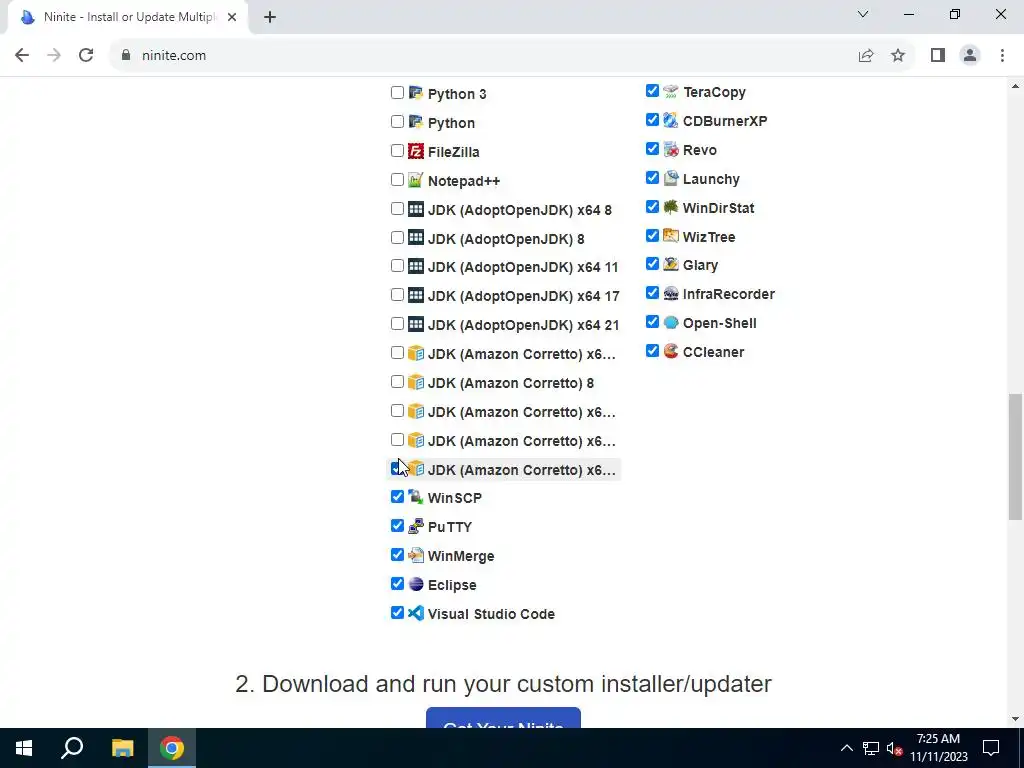Screen dimensions: 1024x768
Task: Click the scrollbar up arrow
Action: coord(1015,86)
